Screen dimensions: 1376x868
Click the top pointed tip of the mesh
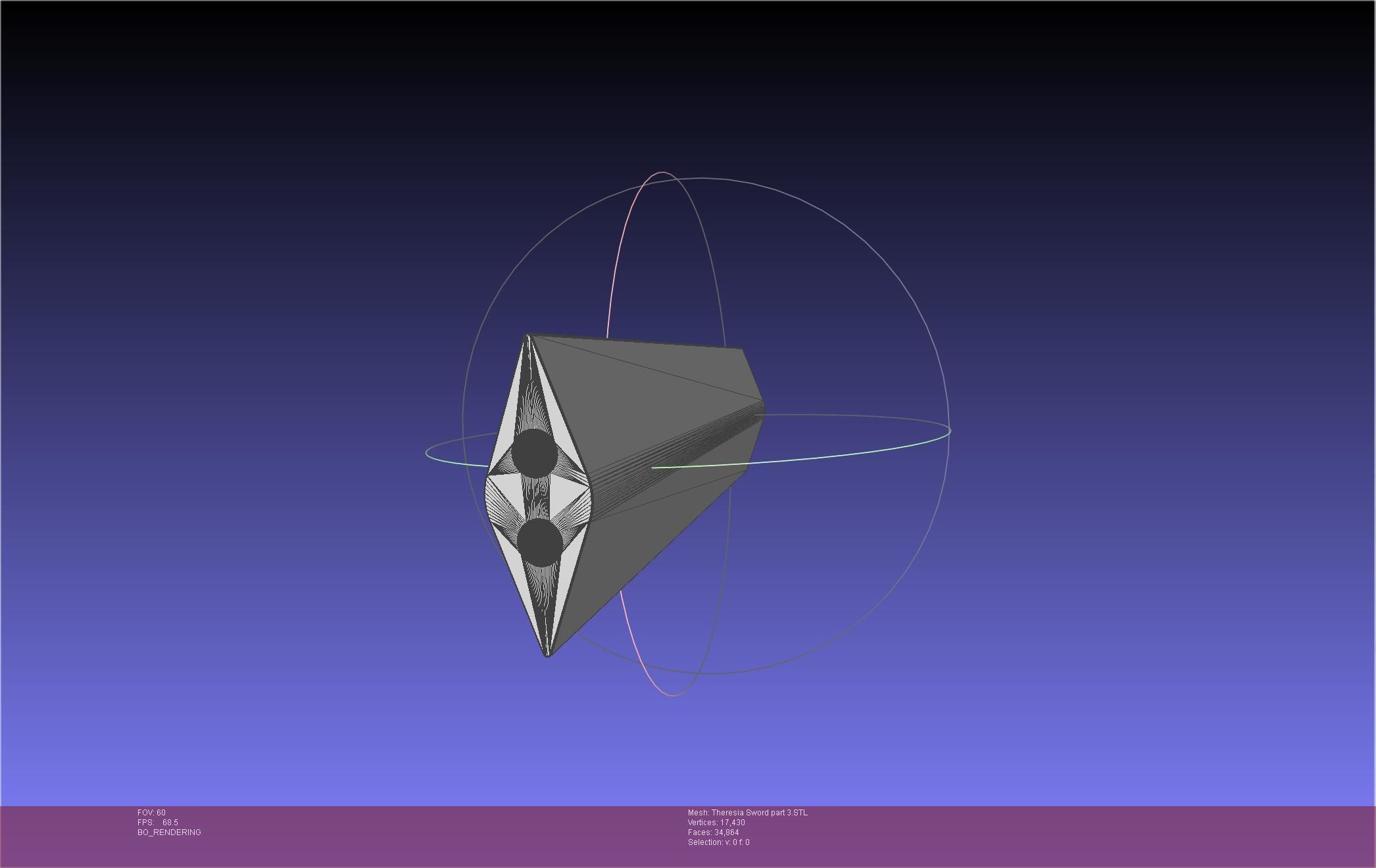pos(527,337)
